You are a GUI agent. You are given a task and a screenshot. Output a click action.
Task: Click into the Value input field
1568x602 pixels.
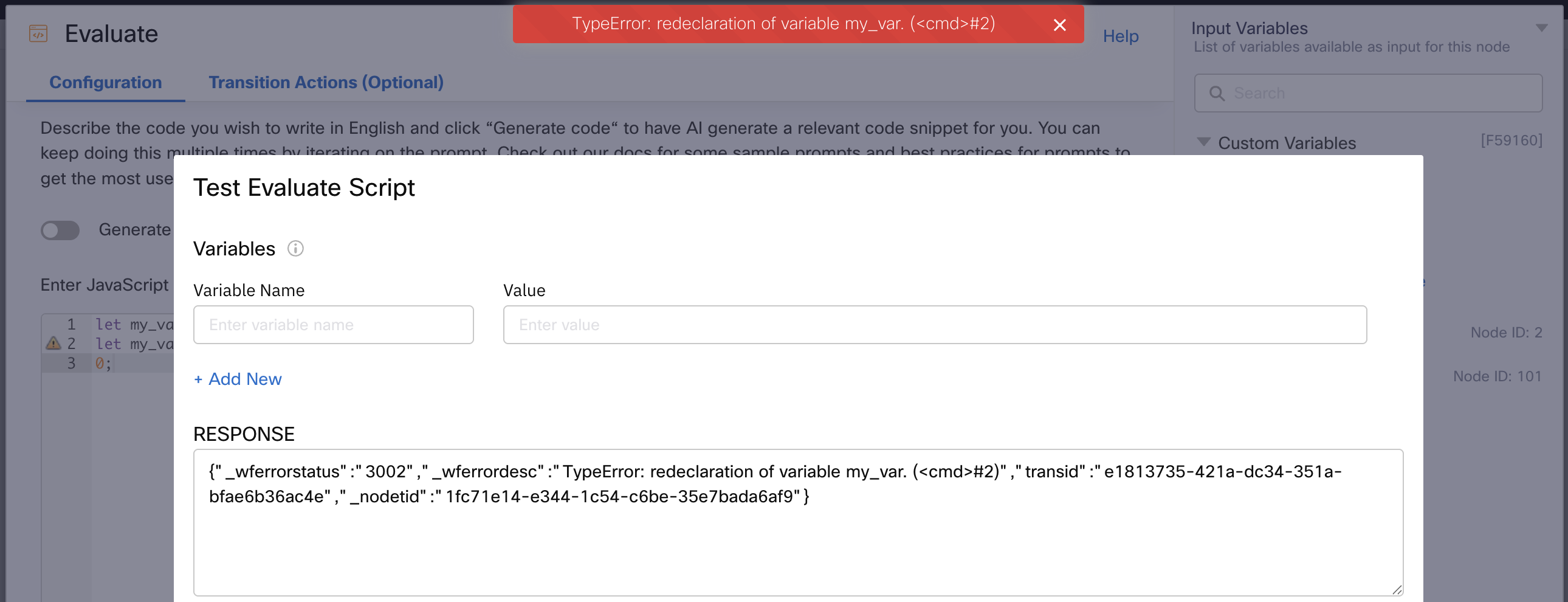pos(934,325)
